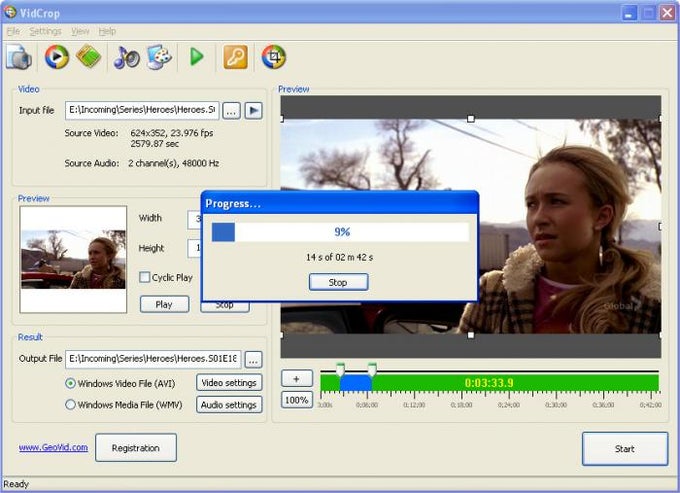Click the green film strip toolbar icon

click(88, 56)
